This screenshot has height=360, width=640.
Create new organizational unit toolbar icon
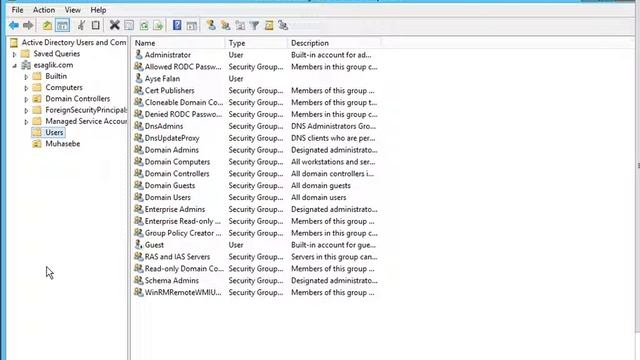(x=240, y=26)
